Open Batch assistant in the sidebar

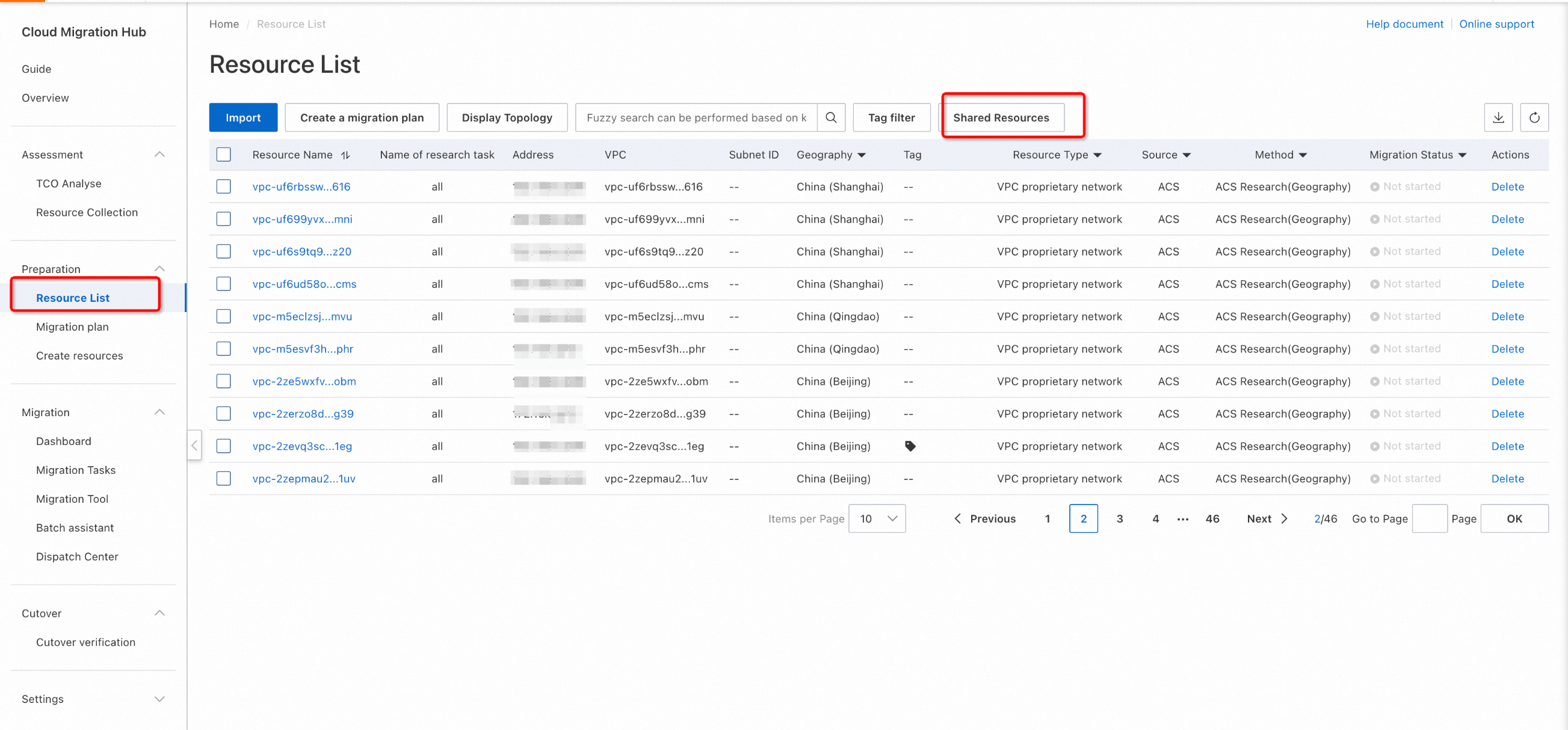coord(75,528)
